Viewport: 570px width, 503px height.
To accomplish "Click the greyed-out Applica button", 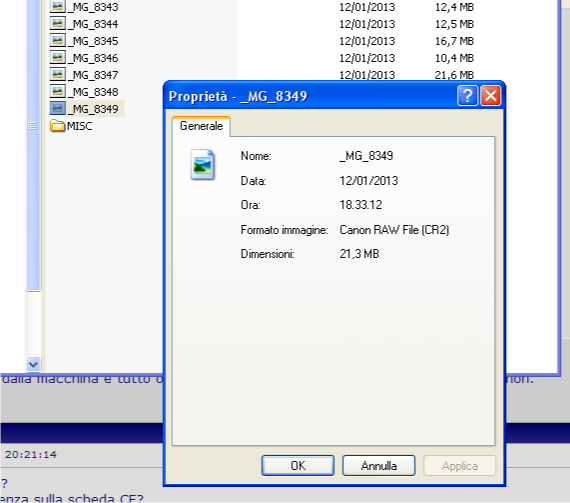I will click(x=459, y=466).
